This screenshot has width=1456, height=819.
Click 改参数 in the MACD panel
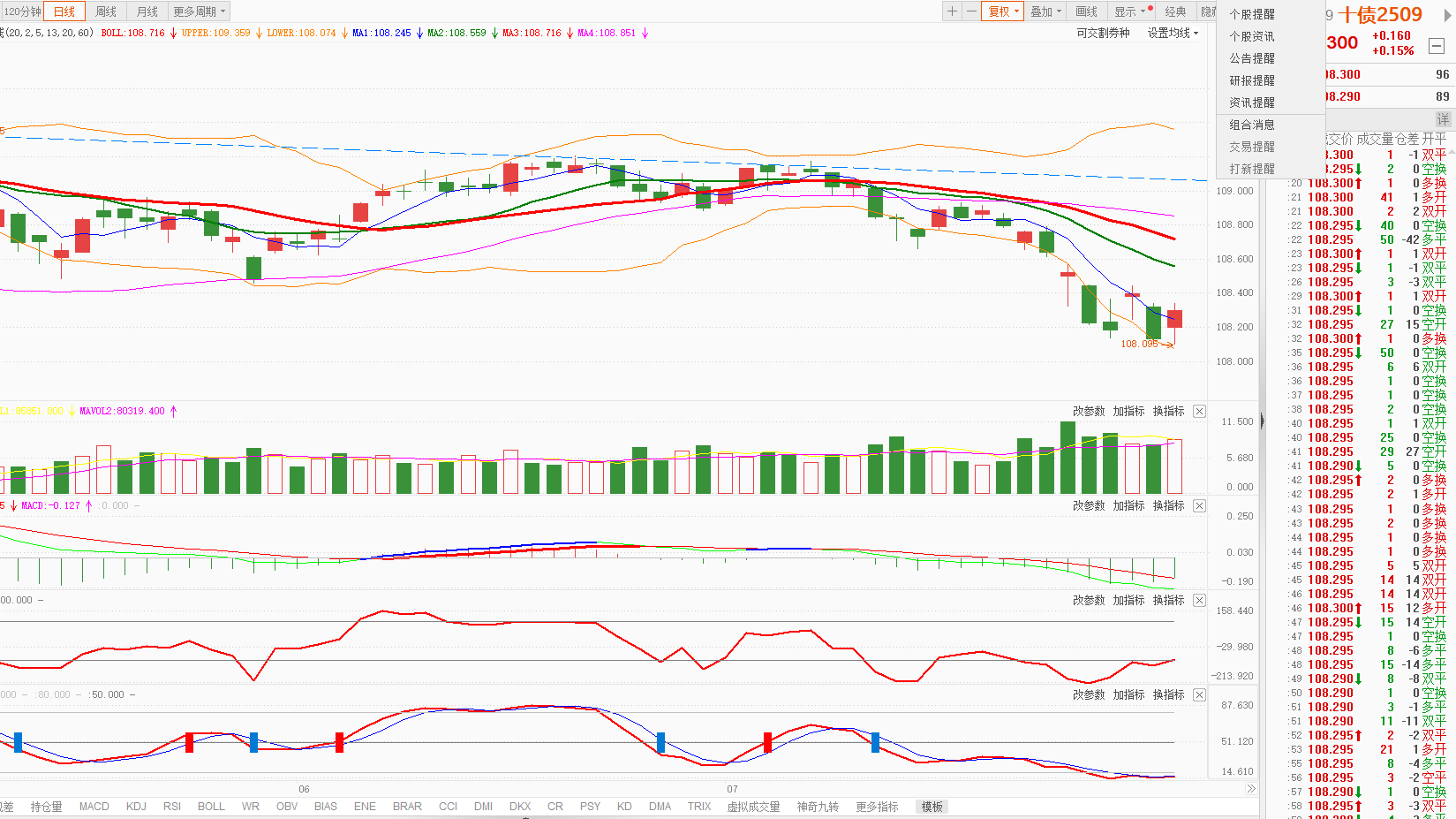point(1089,505)
